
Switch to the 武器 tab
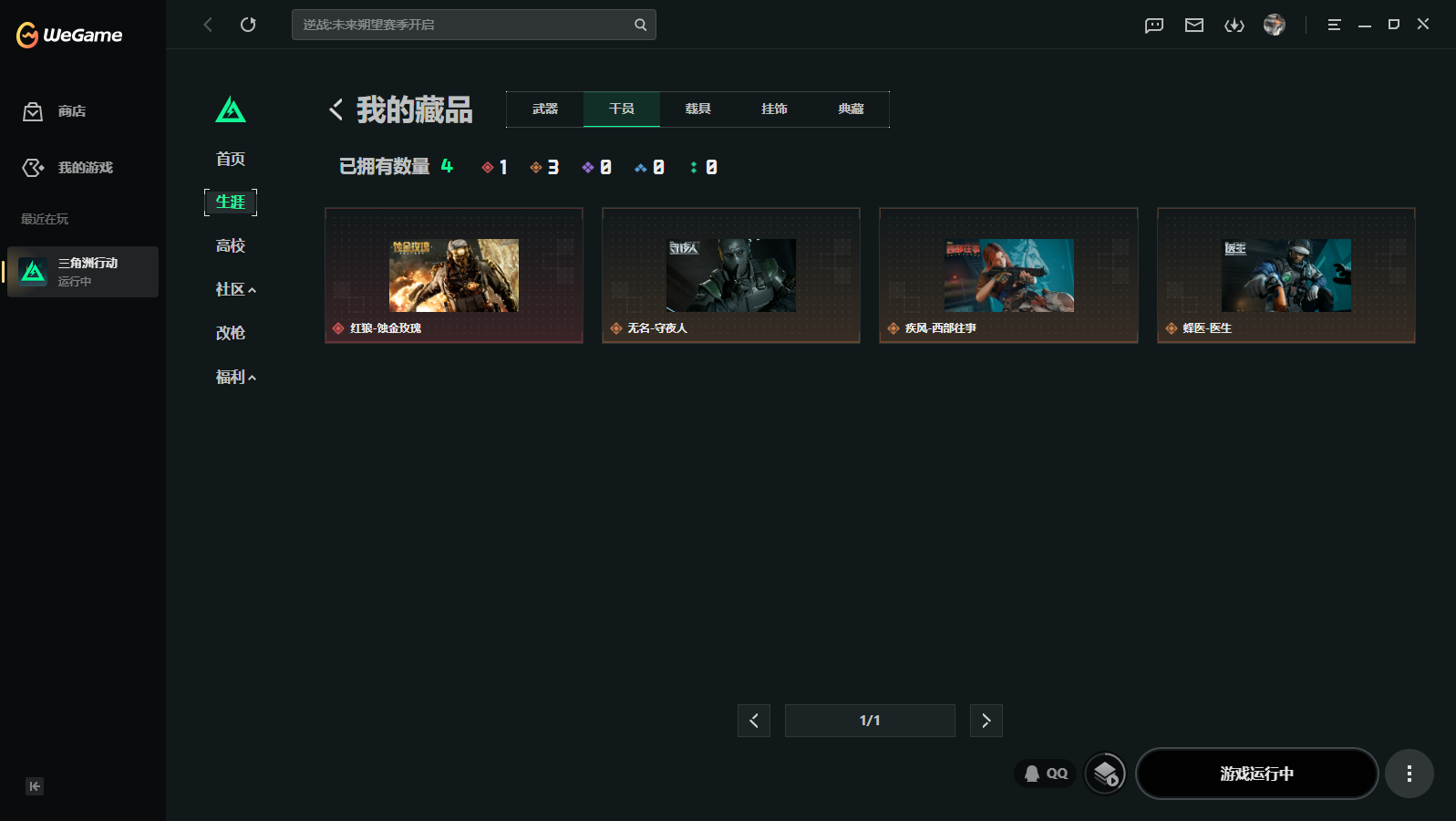[545, 109]
